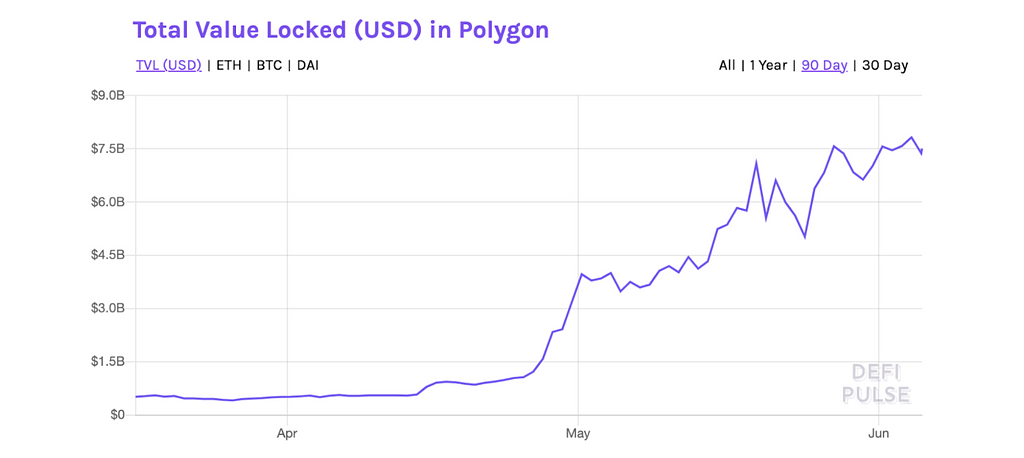The image size is (1024, 458).
Task: Click the $6.0B y-axis label
Action: coord(107,202)
